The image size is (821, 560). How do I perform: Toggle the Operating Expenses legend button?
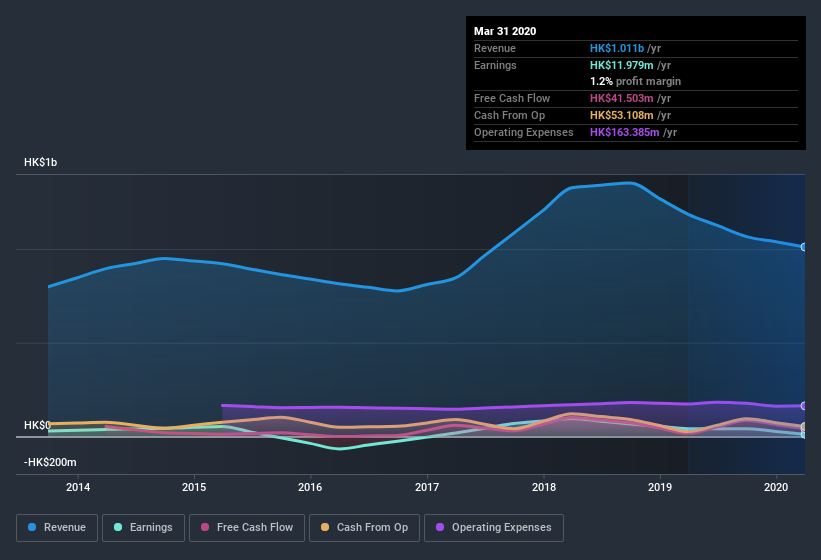(494, 528)
